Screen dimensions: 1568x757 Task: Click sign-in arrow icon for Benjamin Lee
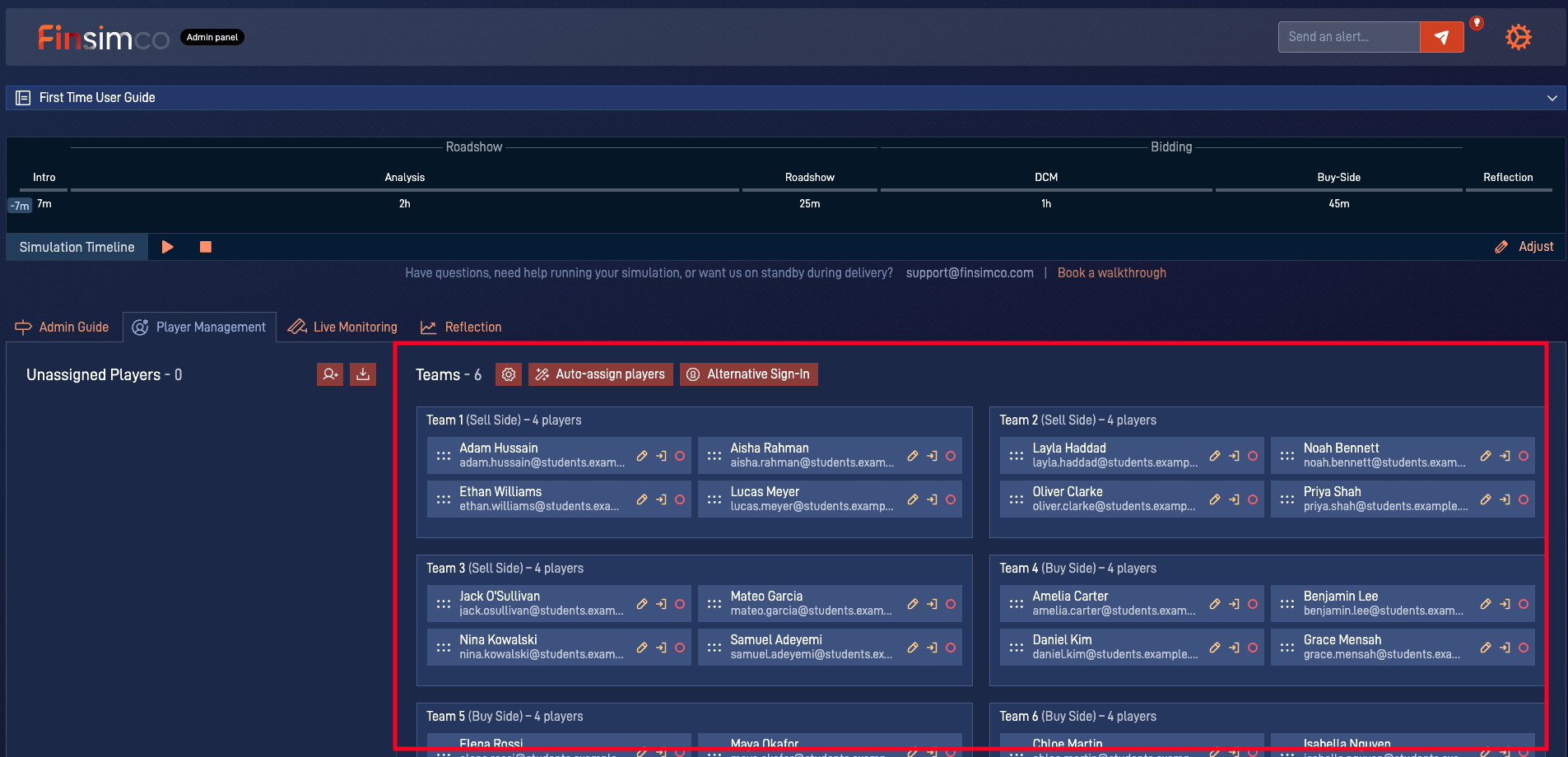1505,604
